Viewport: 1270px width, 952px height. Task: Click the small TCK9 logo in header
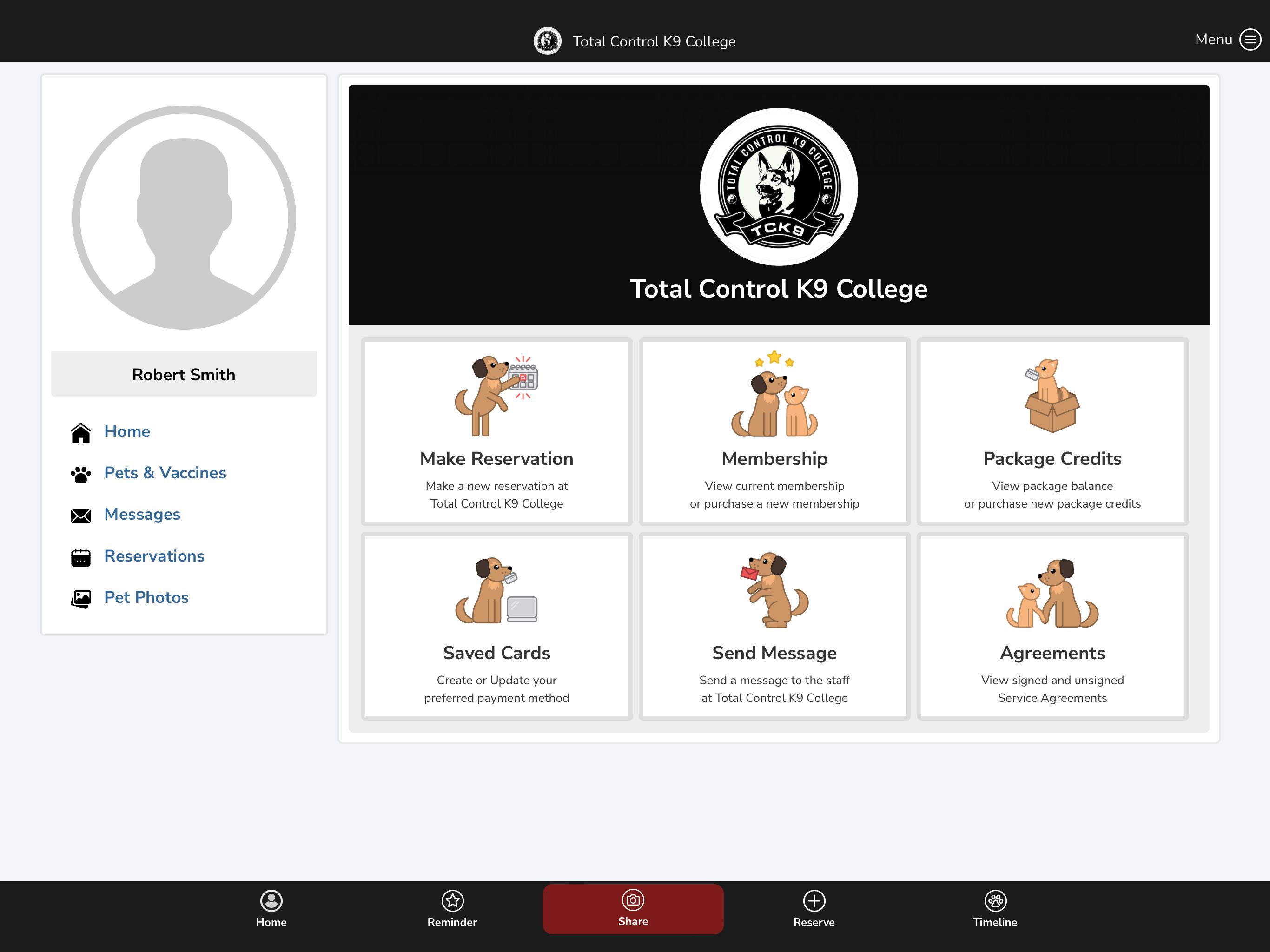[547, 41]
